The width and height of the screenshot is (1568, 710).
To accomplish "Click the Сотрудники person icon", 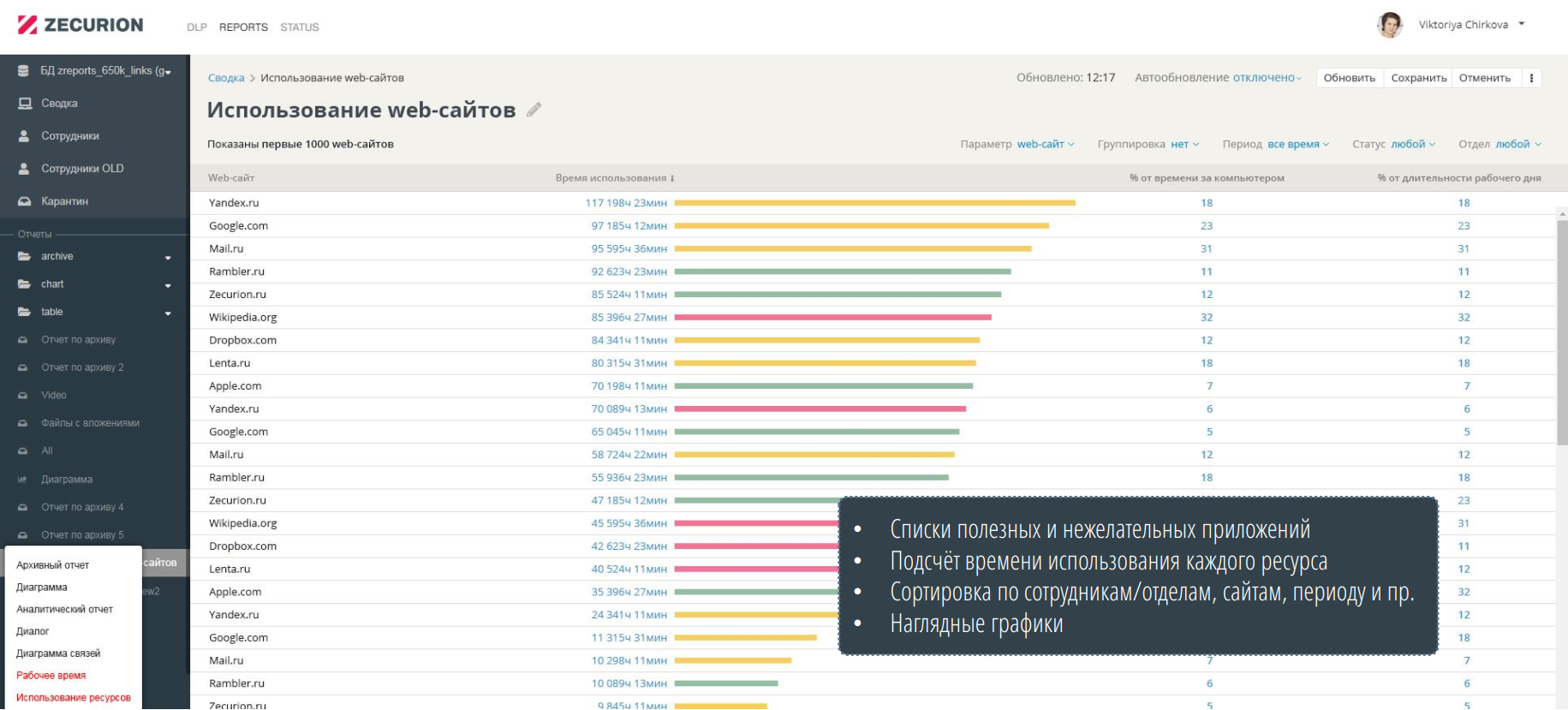I will tap(24, 136).
